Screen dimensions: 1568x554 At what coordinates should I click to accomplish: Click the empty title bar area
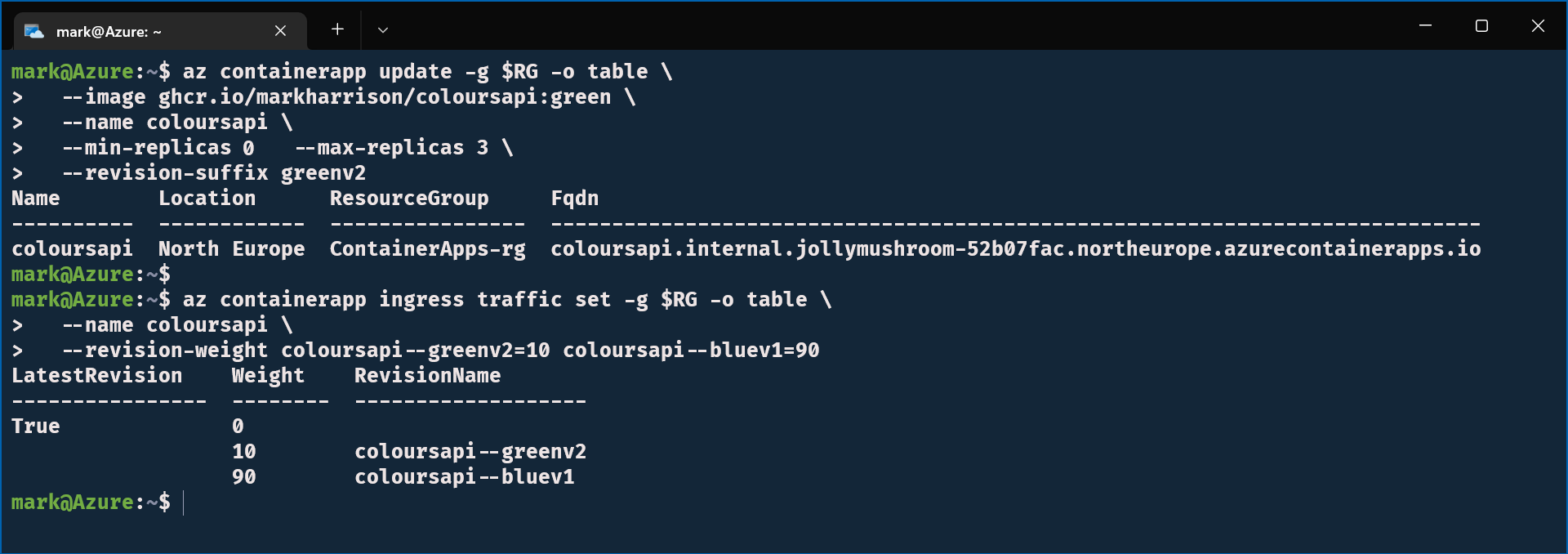(898, 26)
